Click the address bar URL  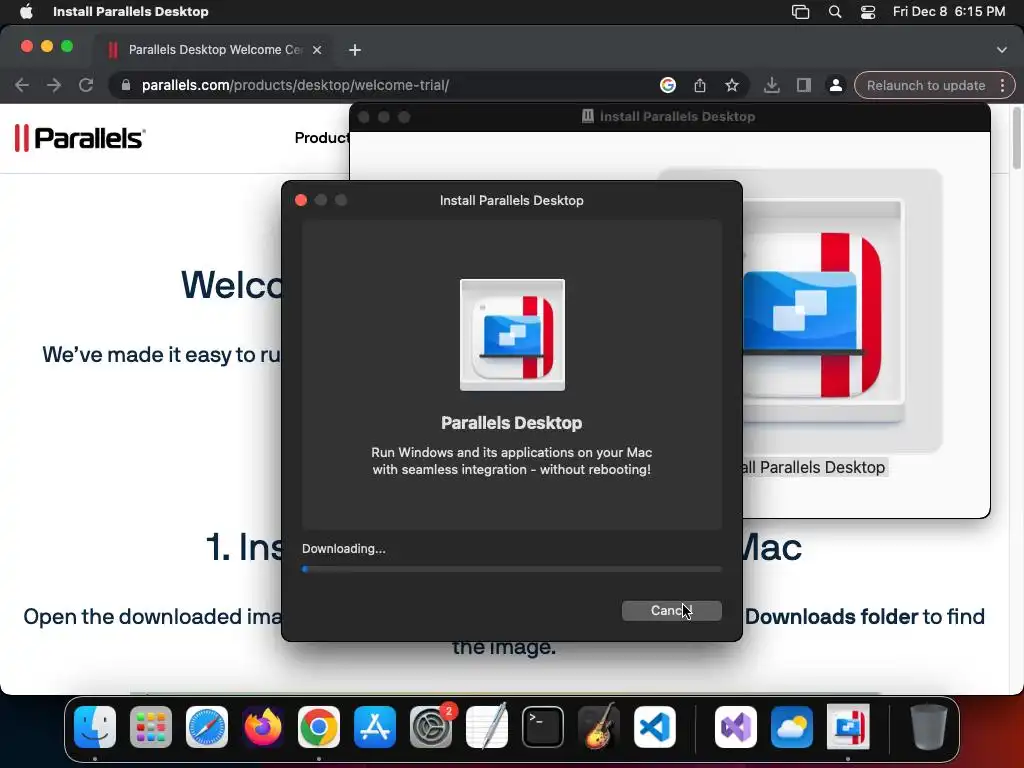295,85
